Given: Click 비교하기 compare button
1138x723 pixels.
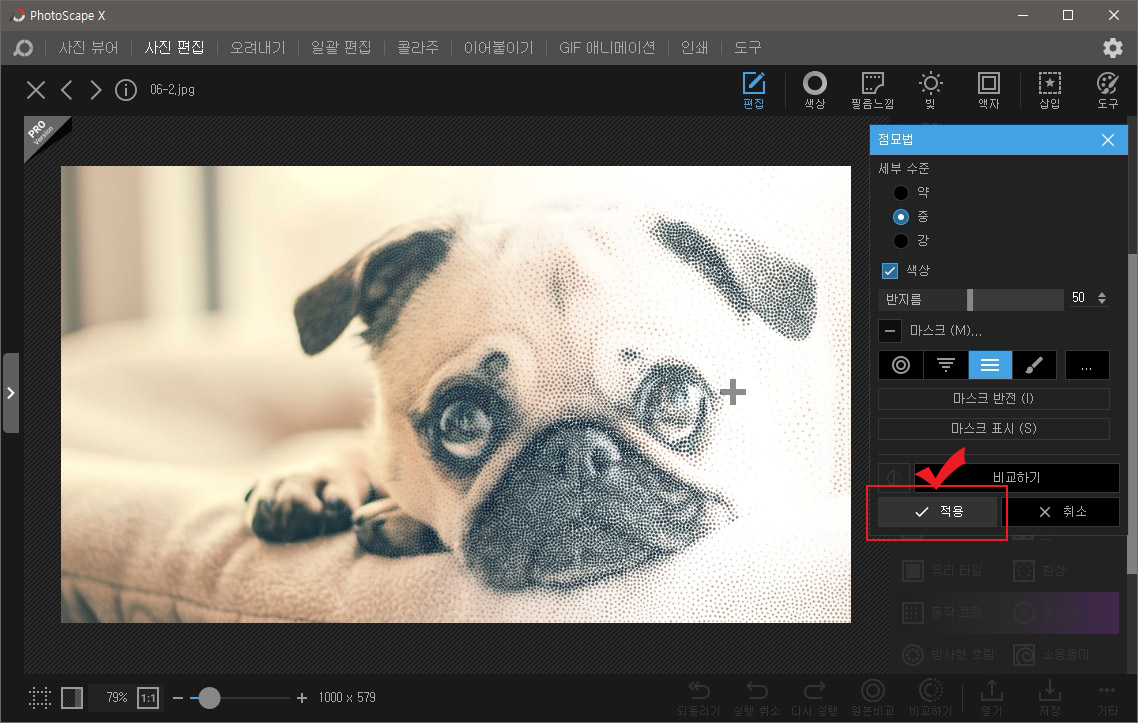Looking at the screenshot, I should click(1016, 478).
